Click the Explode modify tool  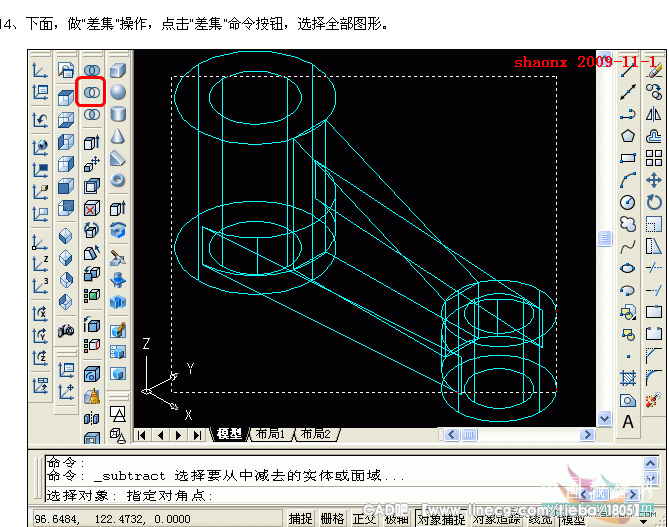click(x=654, y=400)
